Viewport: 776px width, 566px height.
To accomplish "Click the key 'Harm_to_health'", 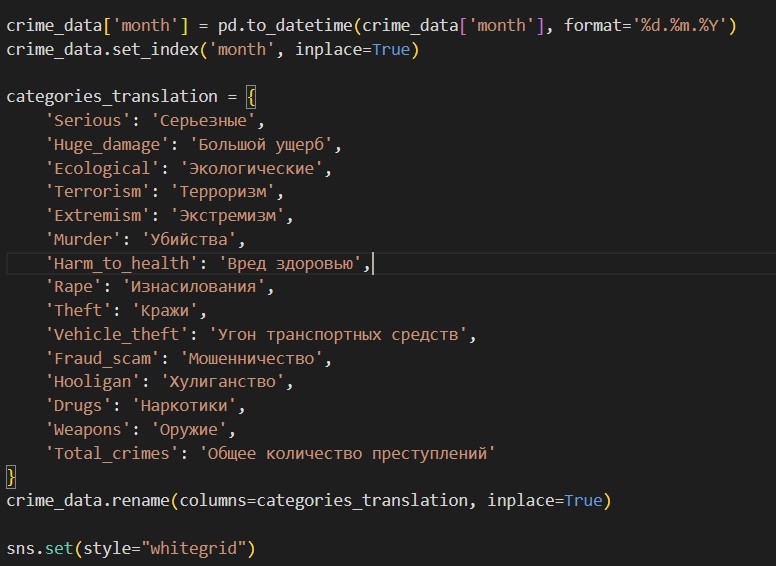I will coord(121,263).
